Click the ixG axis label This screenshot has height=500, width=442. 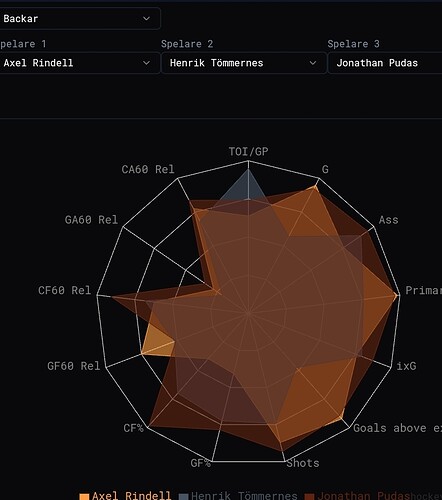click(406, 366)
